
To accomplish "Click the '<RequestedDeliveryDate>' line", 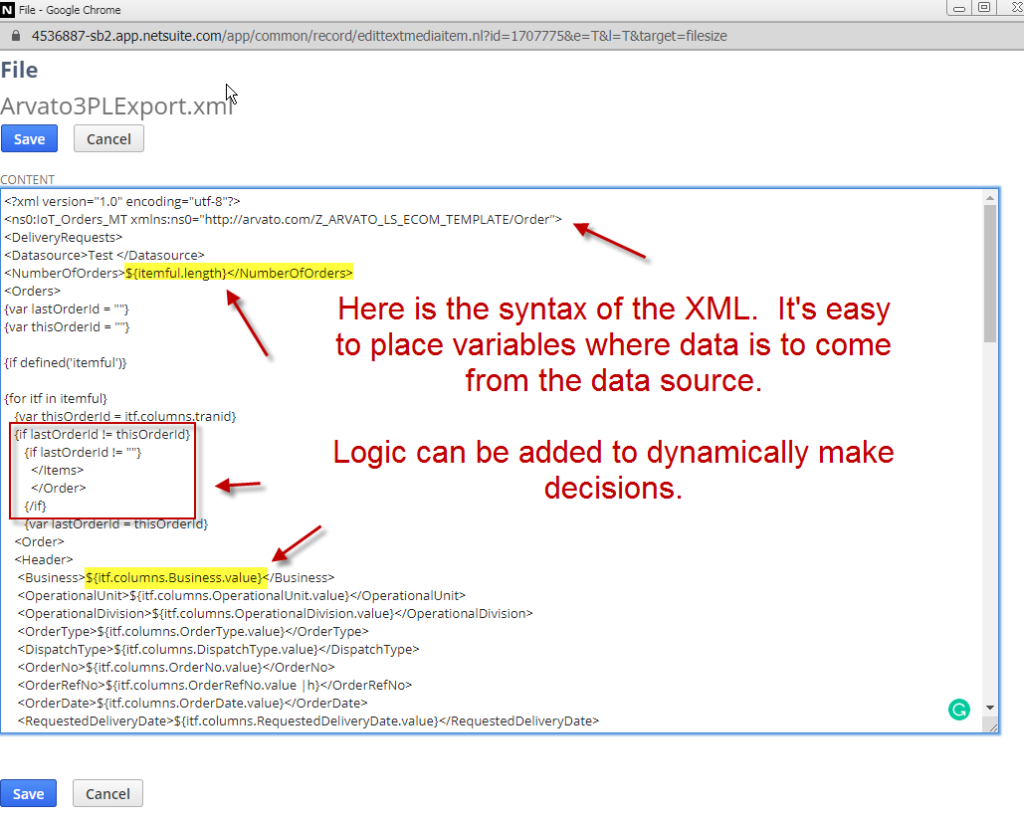I will pyautogui.click(x=308, y=721).
